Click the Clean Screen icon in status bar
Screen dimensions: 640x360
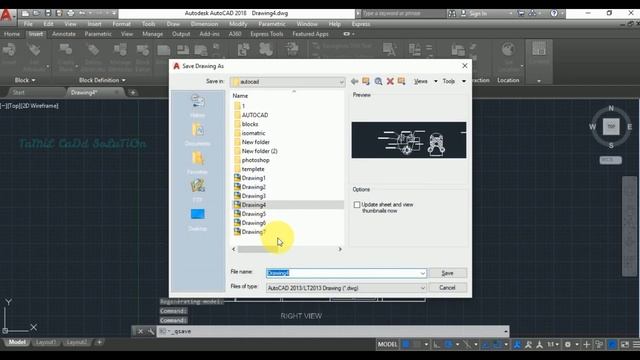625,345
